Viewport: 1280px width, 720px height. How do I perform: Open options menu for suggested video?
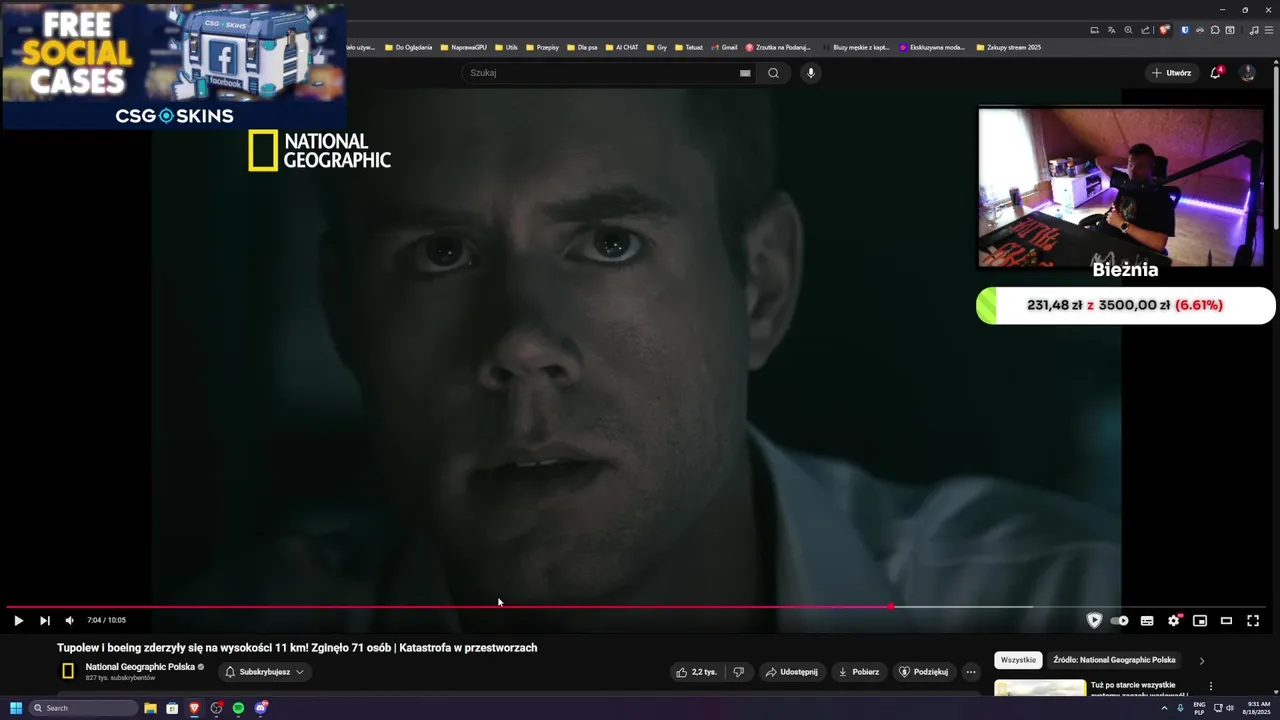[1211, 687]
